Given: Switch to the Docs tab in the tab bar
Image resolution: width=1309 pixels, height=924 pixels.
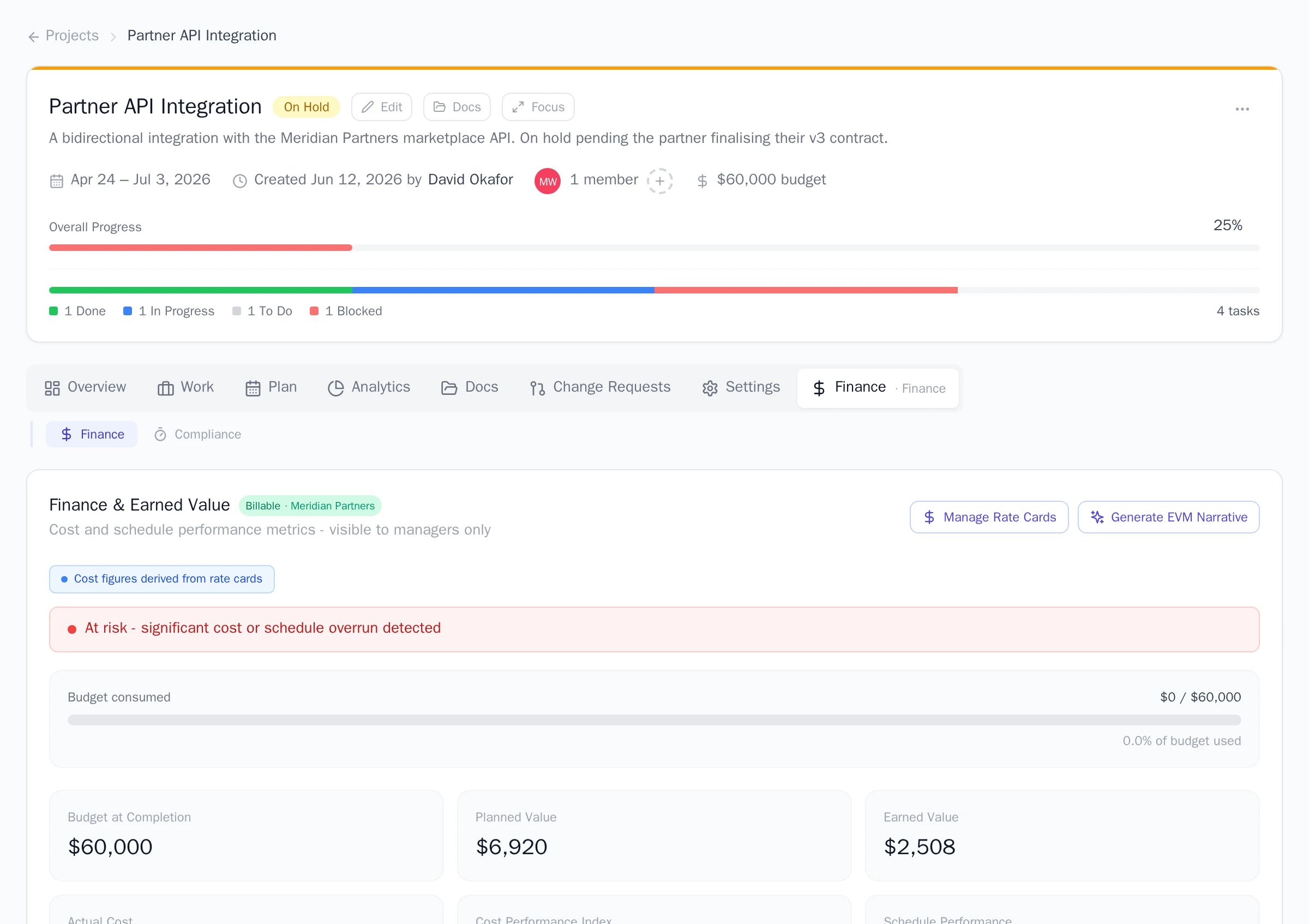Looking at the screenshot, I should (x=470, y=388).
